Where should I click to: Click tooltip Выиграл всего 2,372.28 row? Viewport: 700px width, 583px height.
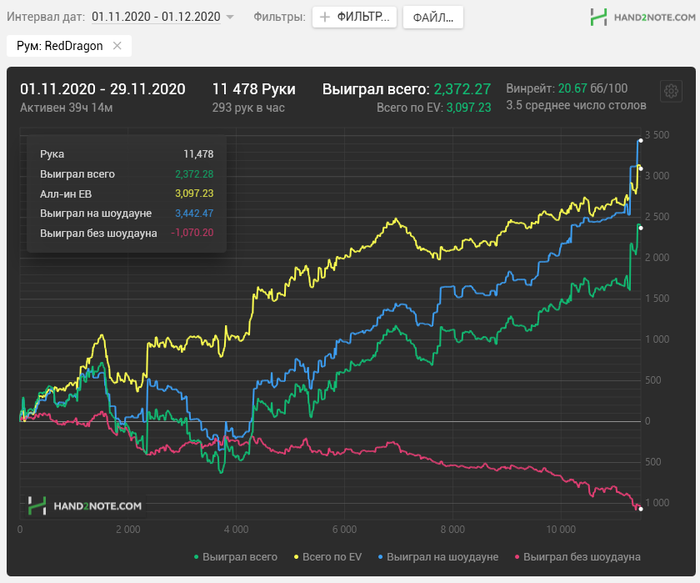coord(127,174)
